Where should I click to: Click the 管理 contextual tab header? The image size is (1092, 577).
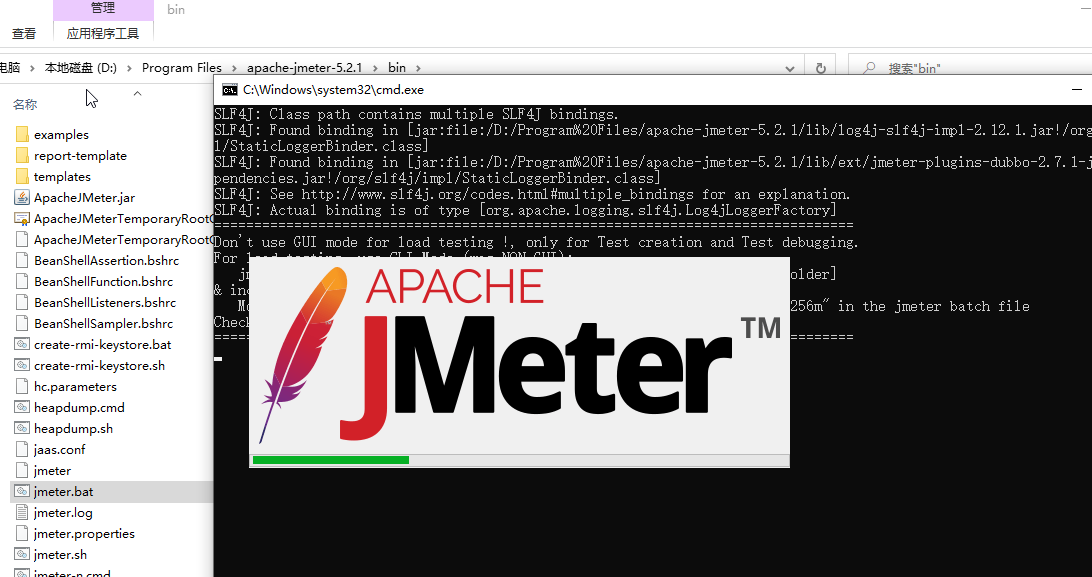click(x=103, y=8)
